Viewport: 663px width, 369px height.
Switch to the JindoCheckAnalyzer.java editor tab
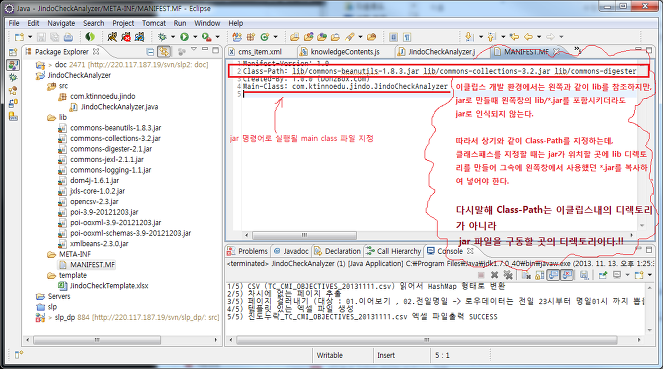pos(437,52)
